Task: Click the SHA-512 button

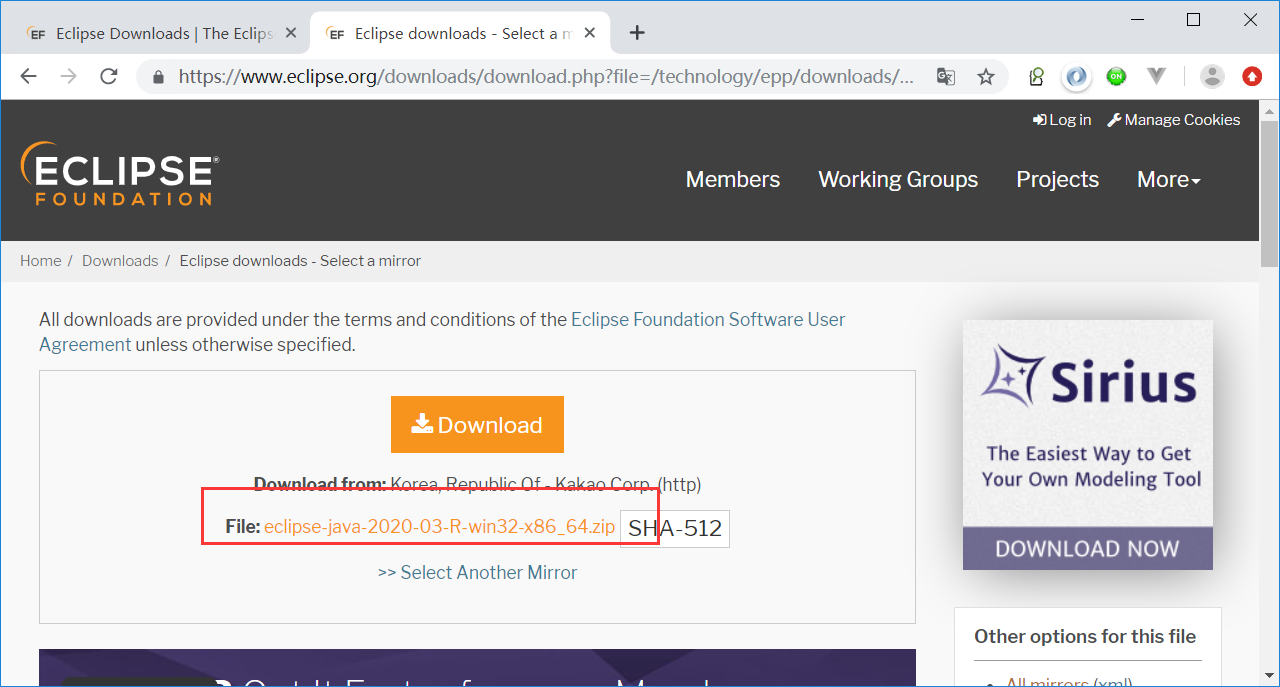Action: pyautogui.click(x=675, y=528)
